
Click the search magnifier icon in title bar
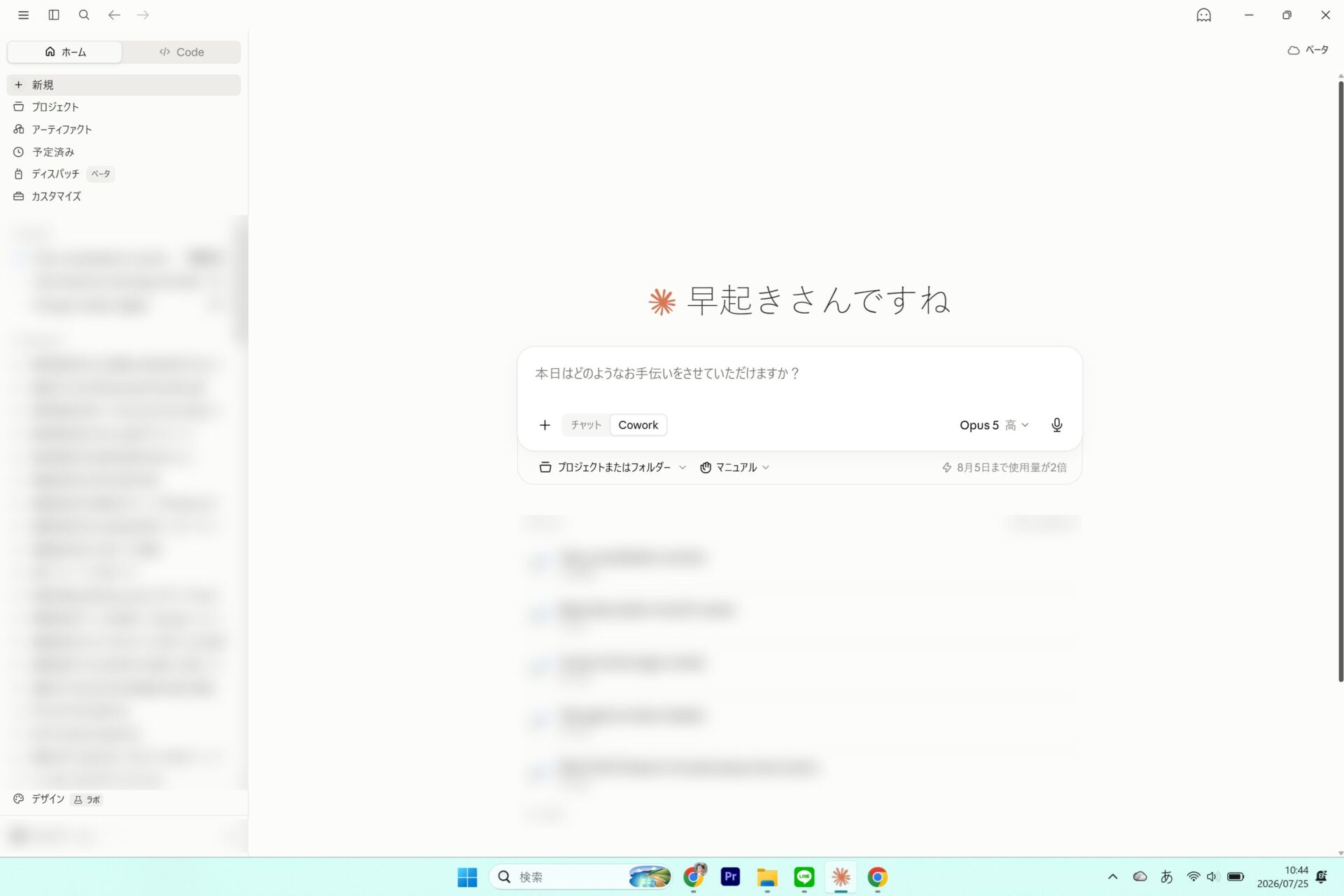click(84, 15)
